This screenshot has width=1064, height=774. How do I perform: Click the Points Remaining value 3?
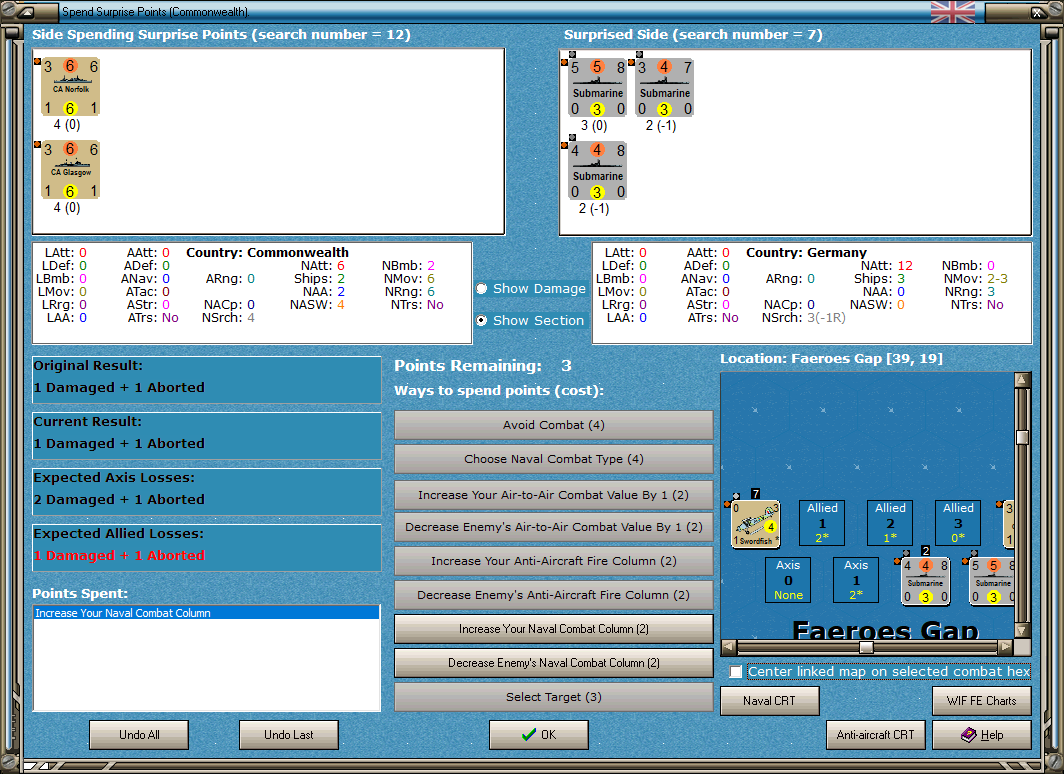click(566, 366)
